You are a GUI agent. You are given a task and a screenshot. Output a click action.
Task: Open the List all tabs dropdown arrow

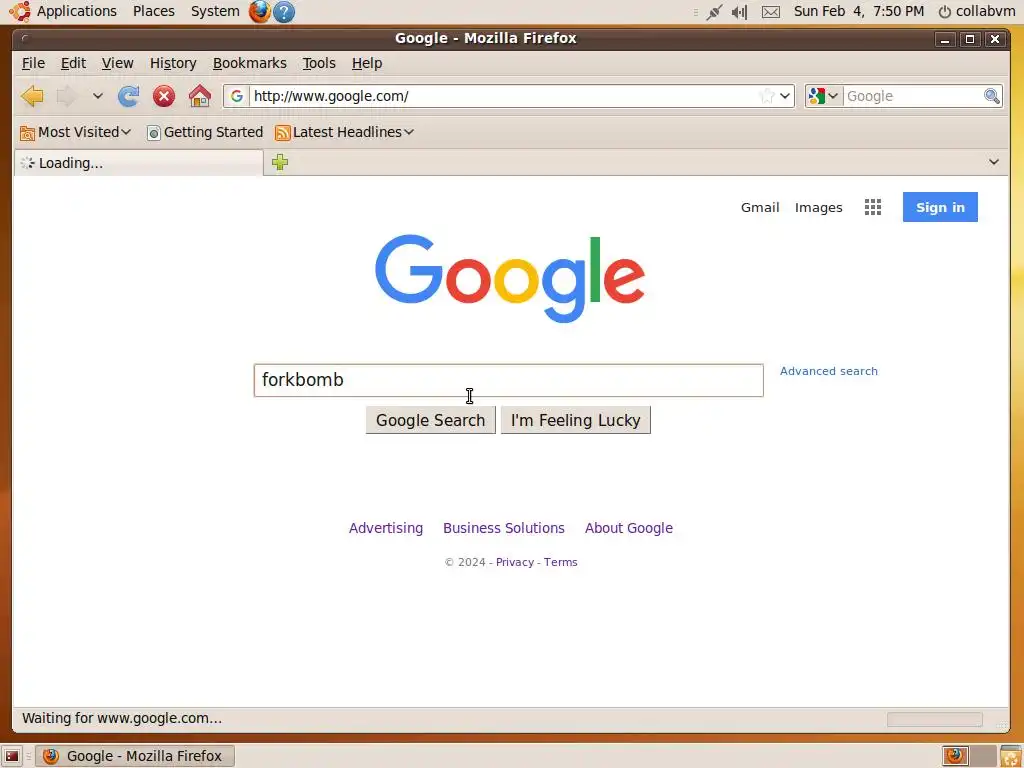[x=993, y=161]
